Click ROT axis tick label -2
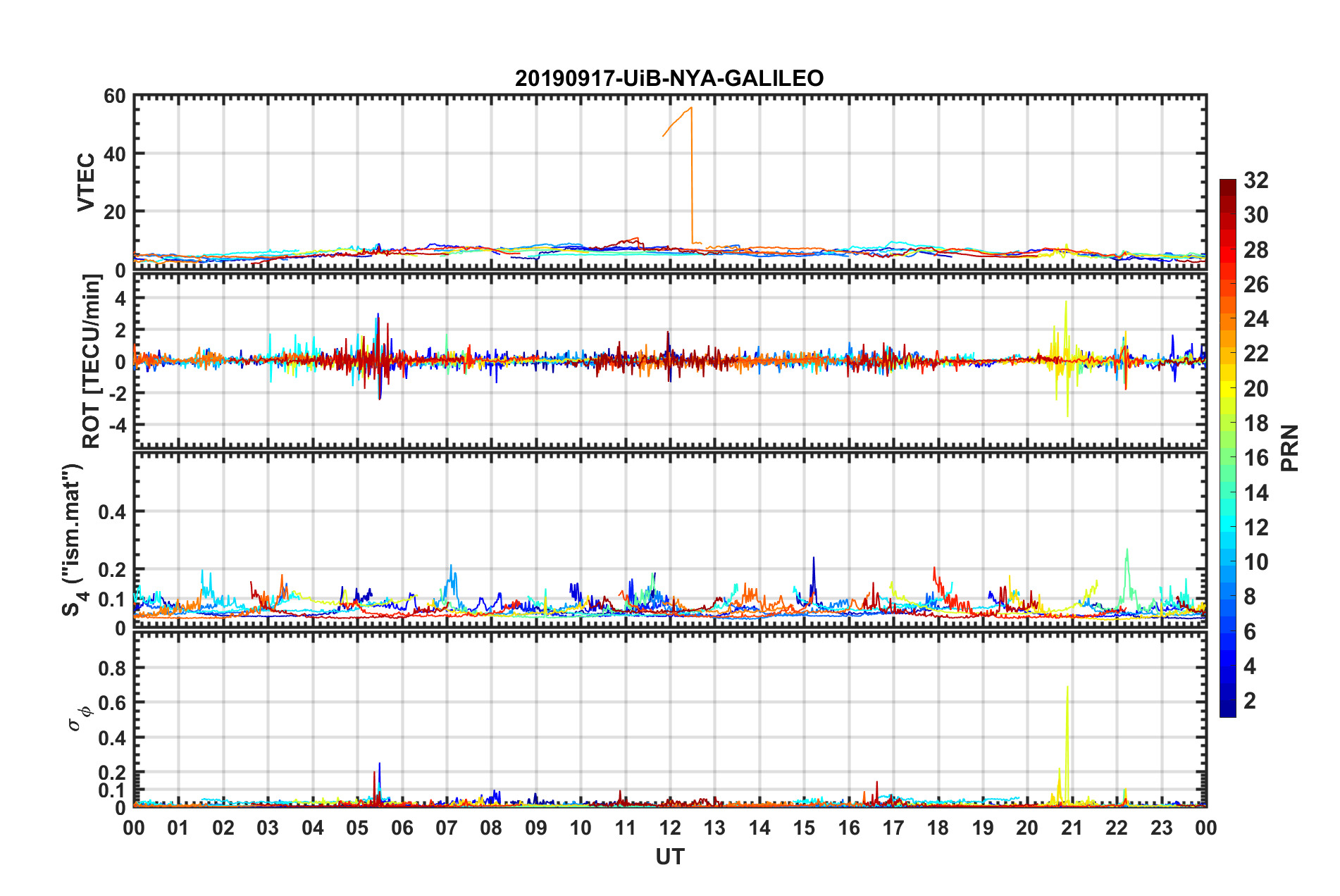The width and height of the screenshot is (1340, 896). point(118,394)
